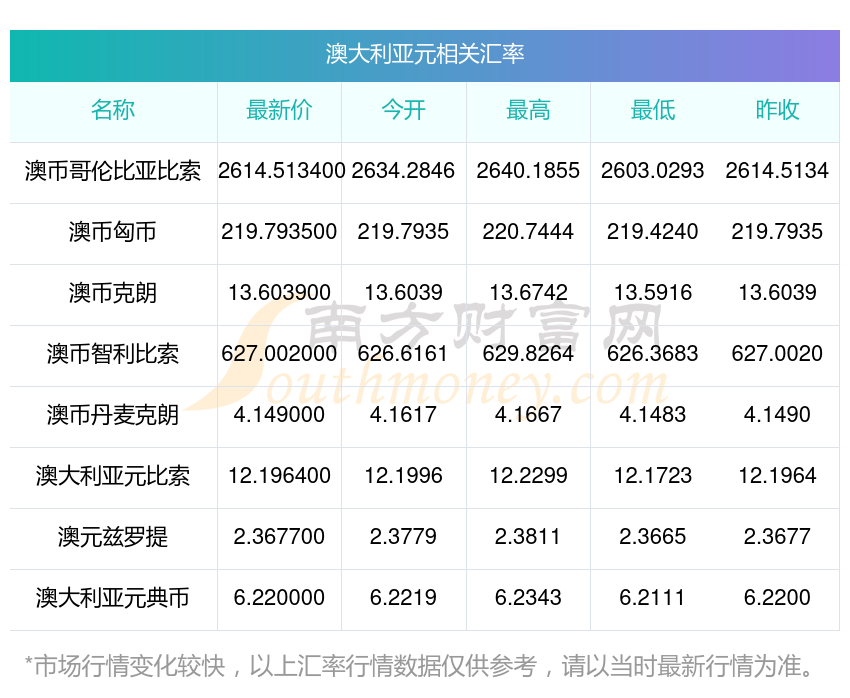Screen dimensions: 850x698
Task: Select the 昨收 column header
Action: [x=777, y=110]
